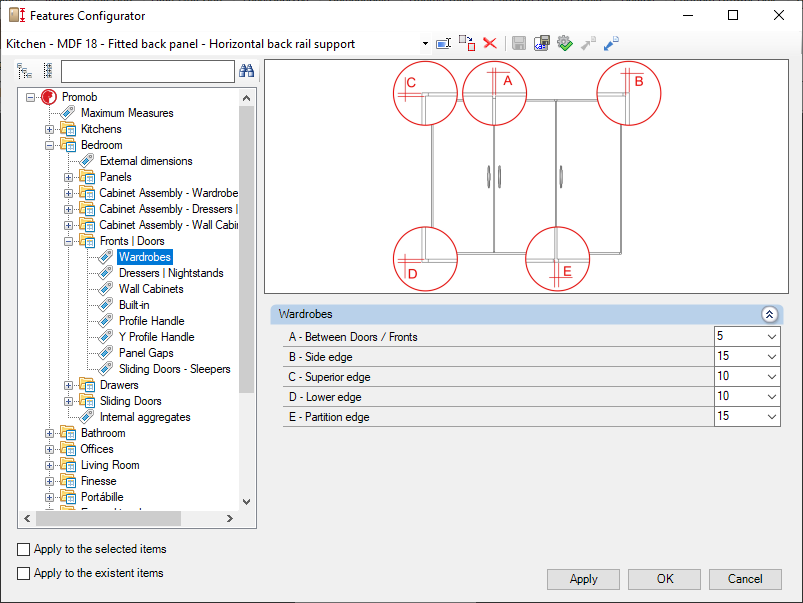Click the tree search text field
Viewport: 803px width, 603px height.
pyautogui.click(x=147, y=71)
